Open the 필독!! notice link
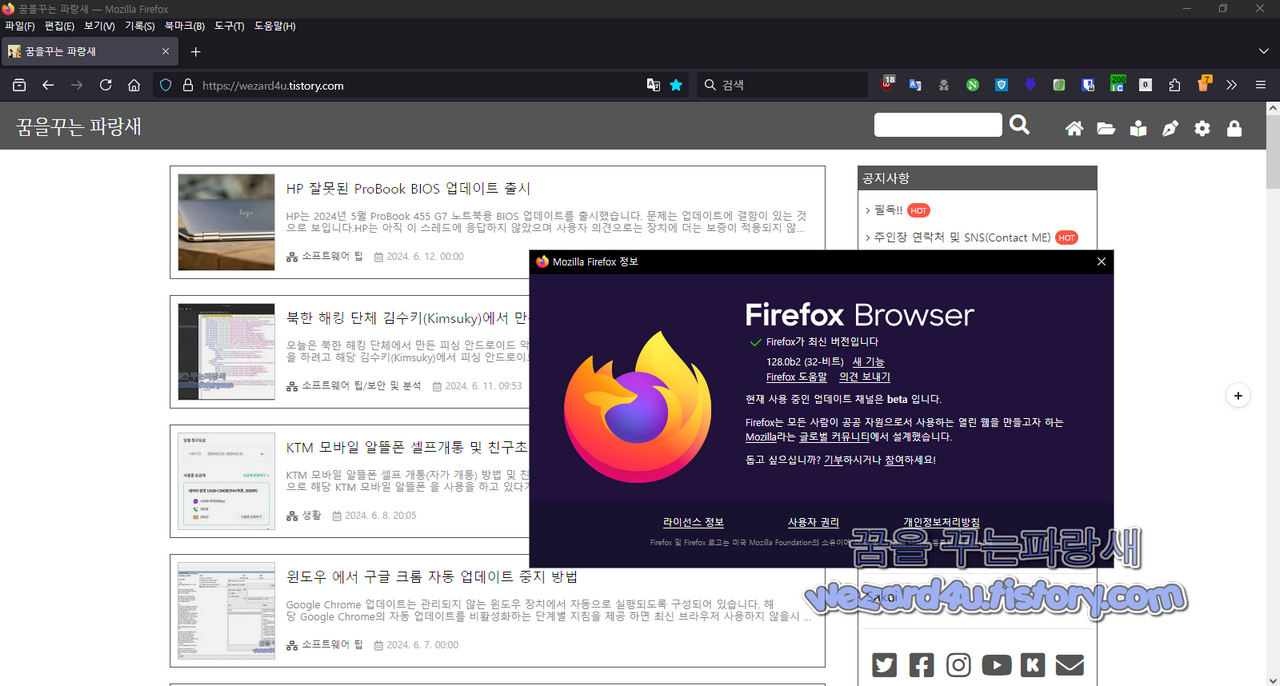This screenshot has height=686, width=1280. [x=888, y=210]
